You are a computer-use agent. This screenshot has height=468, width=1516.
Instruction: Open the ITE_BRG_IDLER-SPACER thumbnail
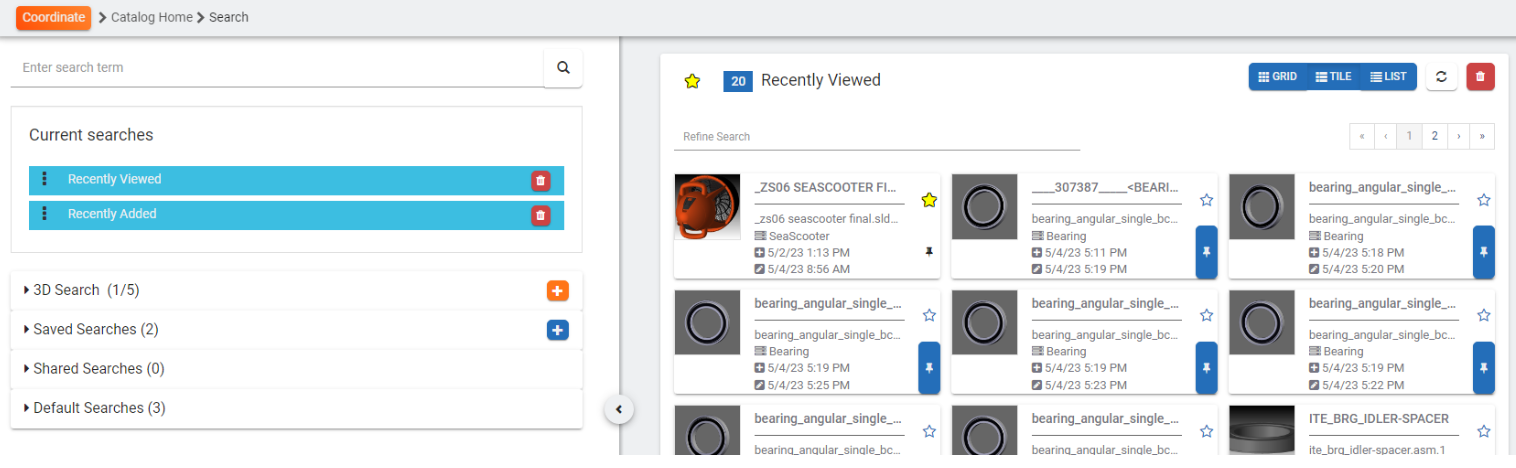coord(1262,430)
